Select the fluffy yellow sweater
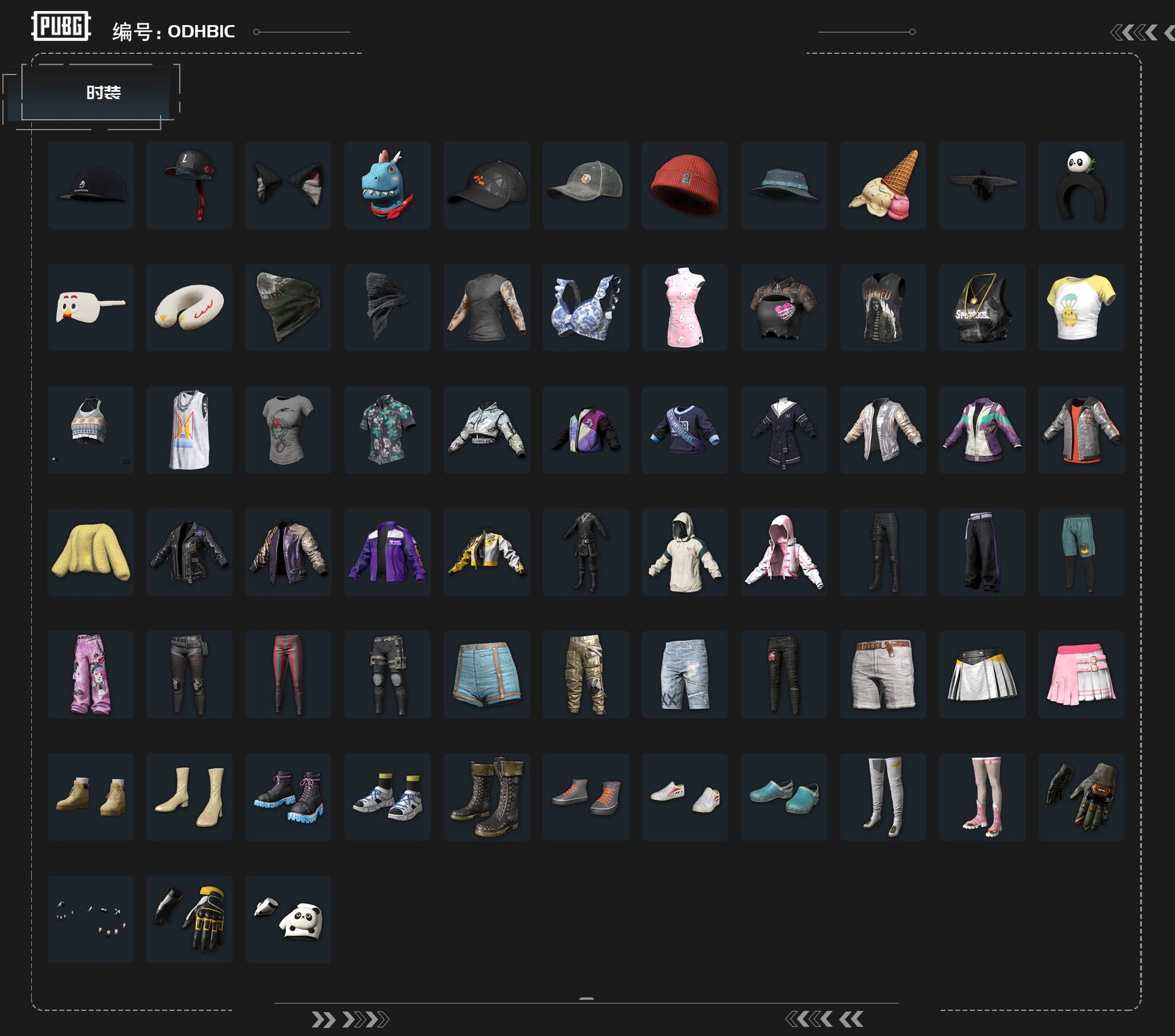 pyautogui.click(x=91, y=552)
